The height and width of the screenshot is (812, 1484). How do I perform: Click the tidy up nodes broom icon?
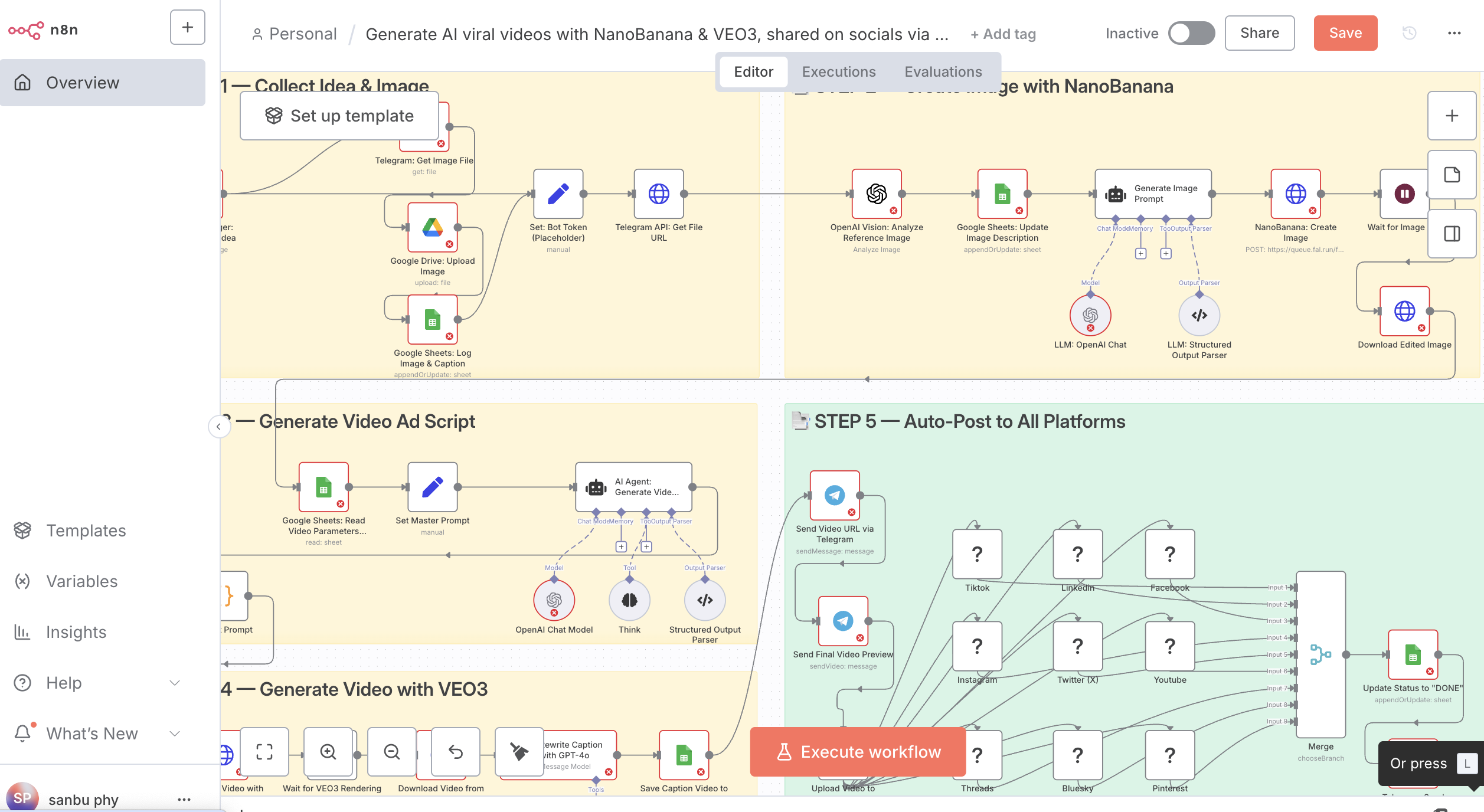tap(519, 751)
